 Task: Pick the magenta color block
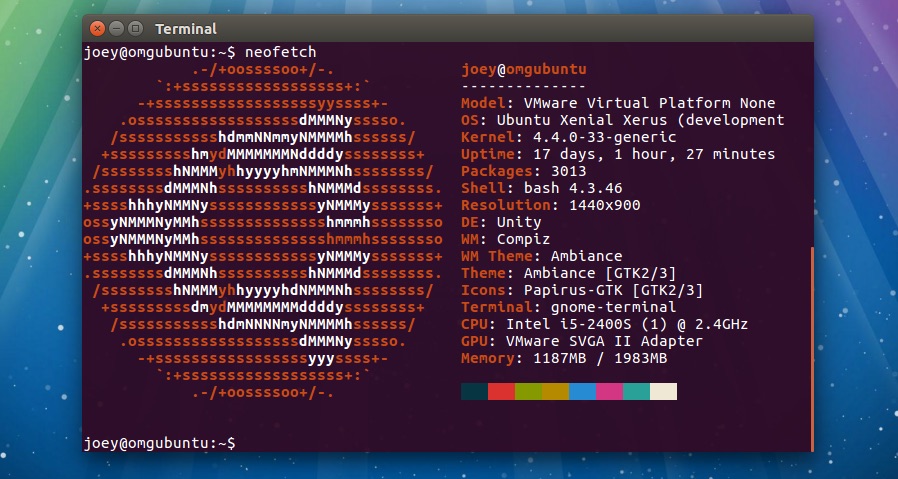point(609,391)
